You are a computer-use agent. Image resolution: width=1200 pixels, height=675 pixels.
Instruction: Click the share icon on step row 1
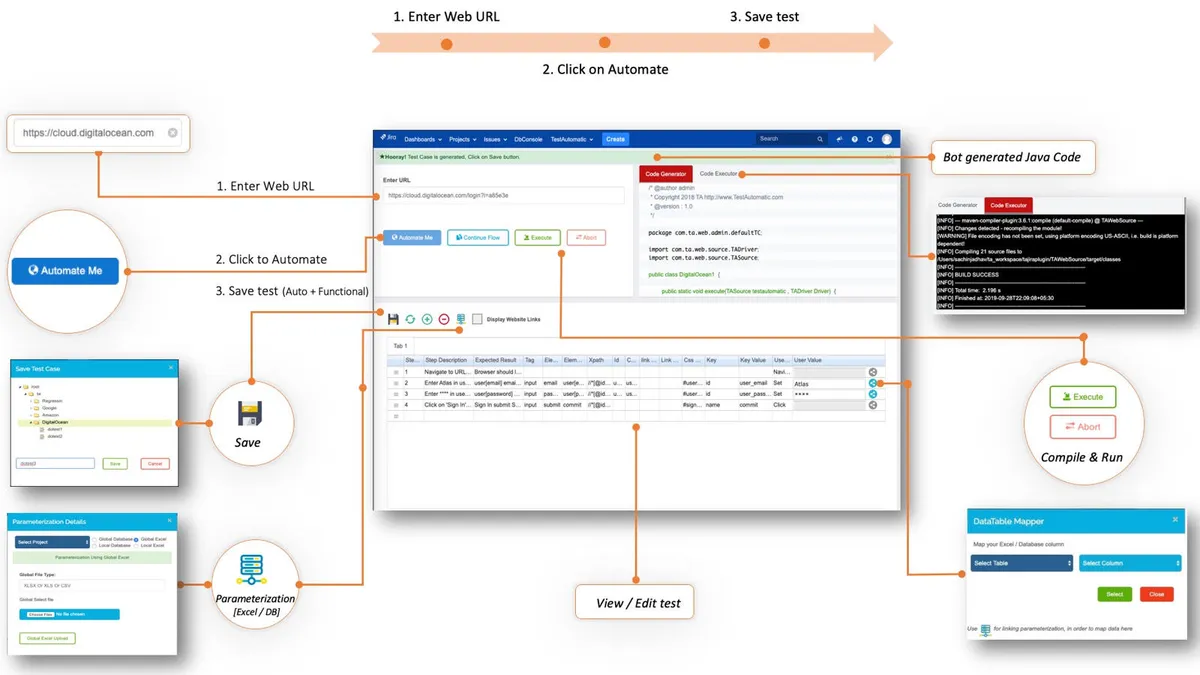point(873,371)
